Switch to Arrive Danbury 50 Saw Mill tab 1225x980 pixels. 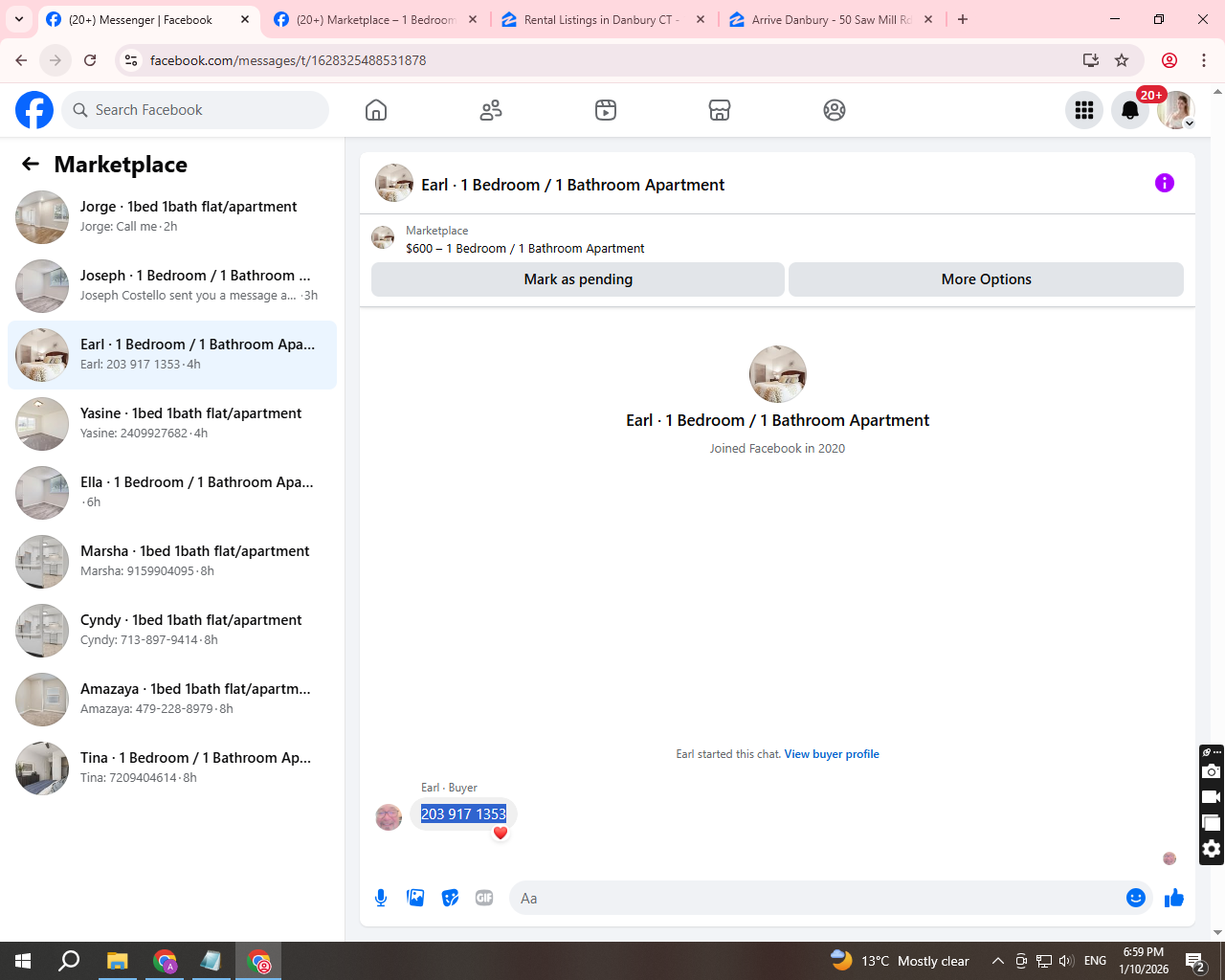point(831,19)
